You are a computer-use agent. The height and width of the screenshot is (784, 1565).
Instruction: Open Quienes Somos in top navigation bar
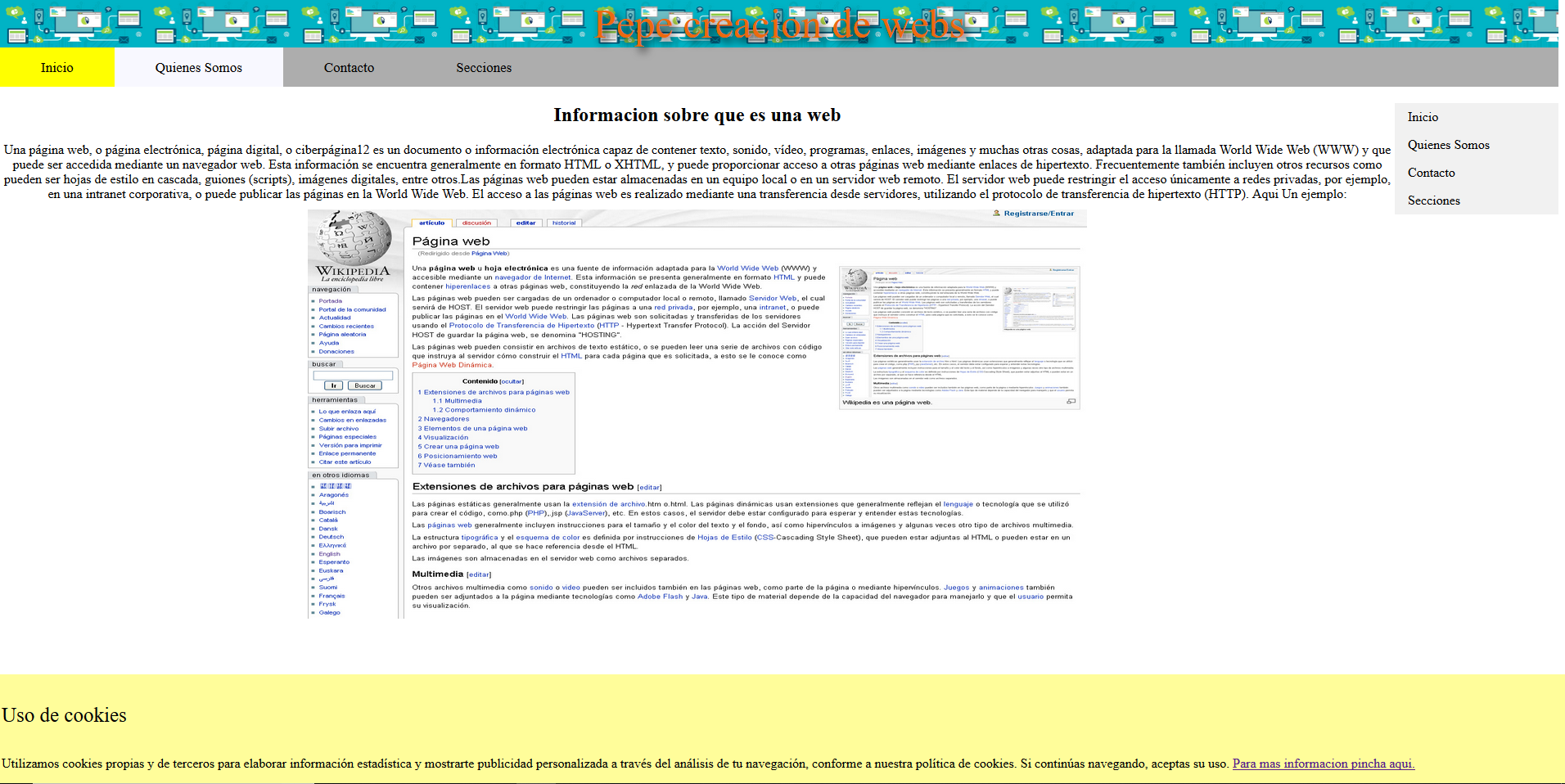[x=199, y=67]
